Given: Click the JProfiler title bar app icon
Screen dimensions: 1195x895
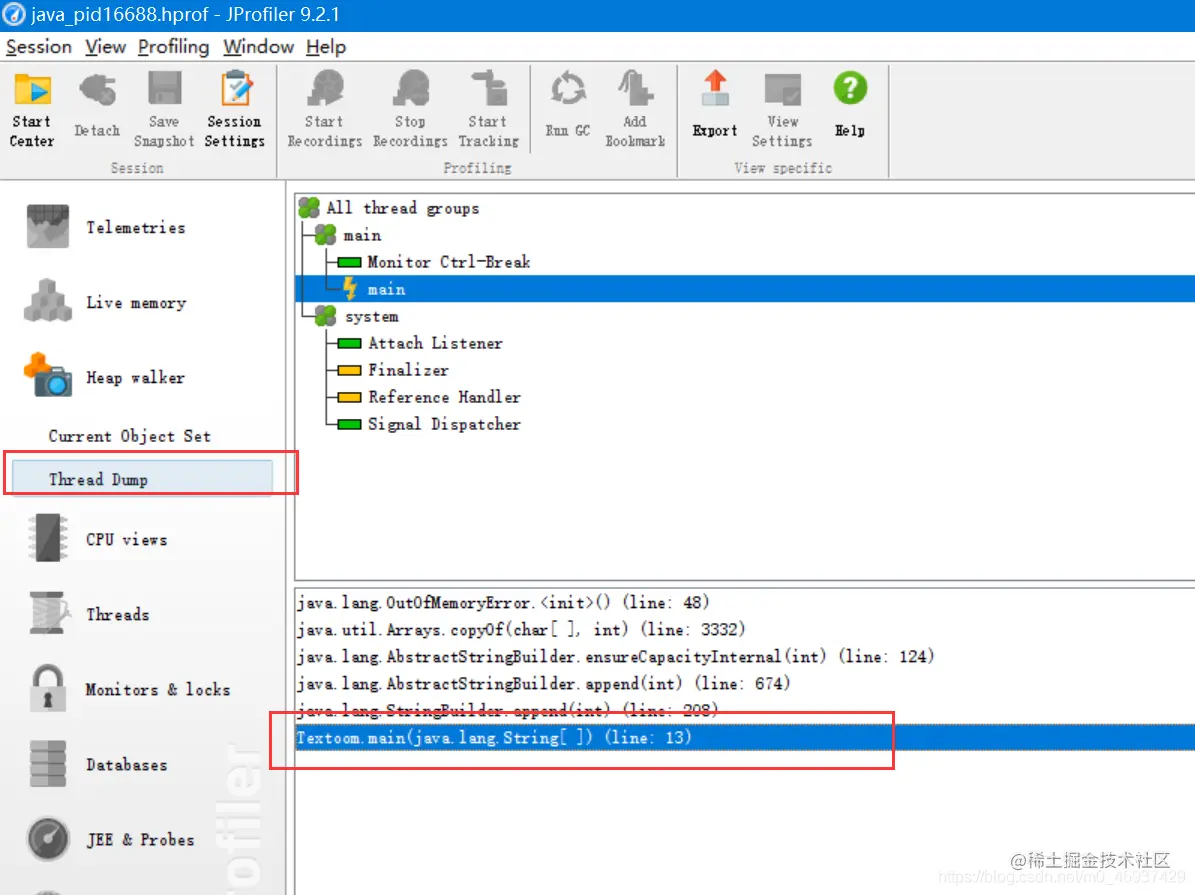Looking at the screenshot, I should click(x=13, y=14).
